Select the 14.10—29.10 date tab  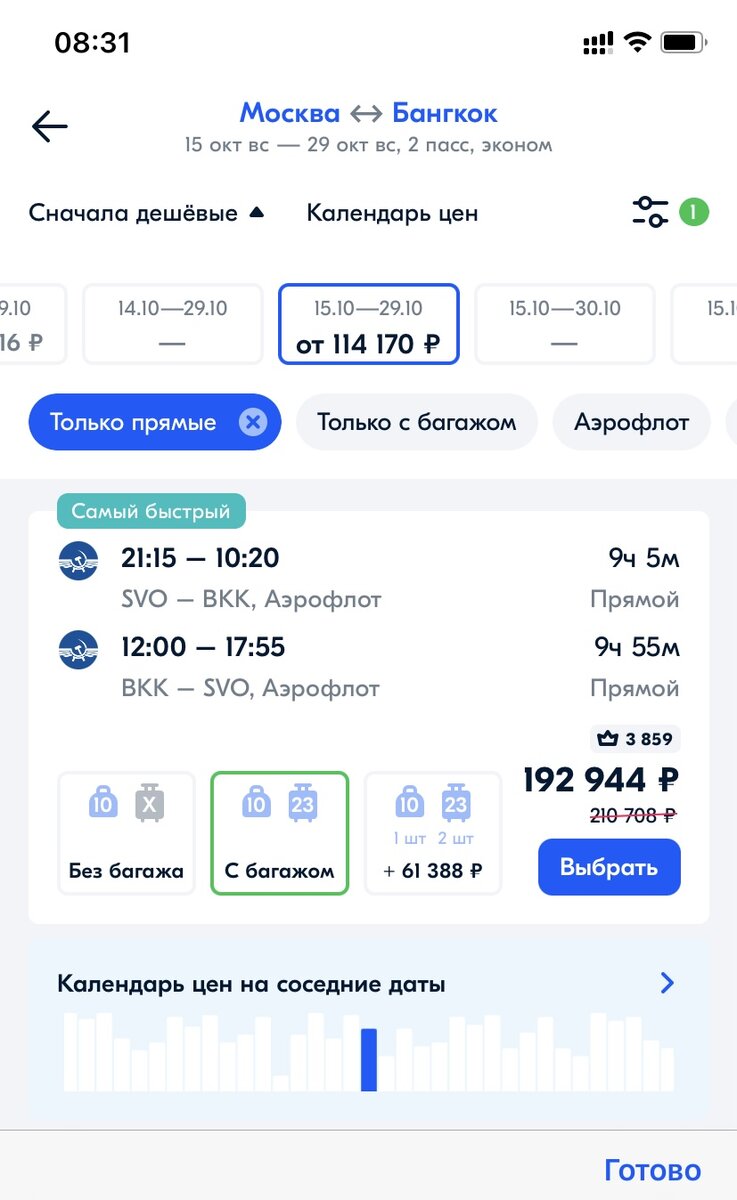click(172, 324)
